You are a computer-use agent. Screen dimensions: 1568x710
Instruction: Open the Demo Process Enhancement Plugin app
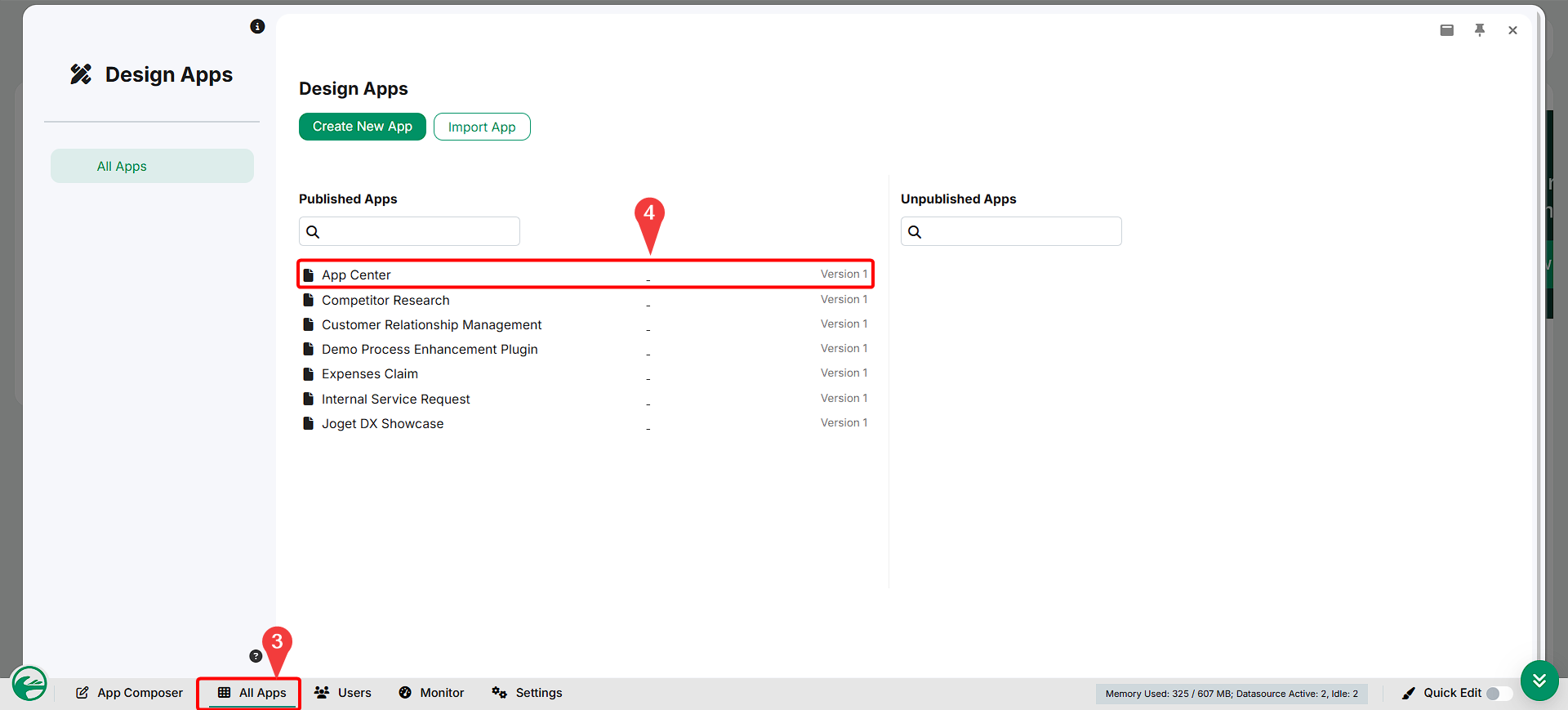(x=430, y=349)
